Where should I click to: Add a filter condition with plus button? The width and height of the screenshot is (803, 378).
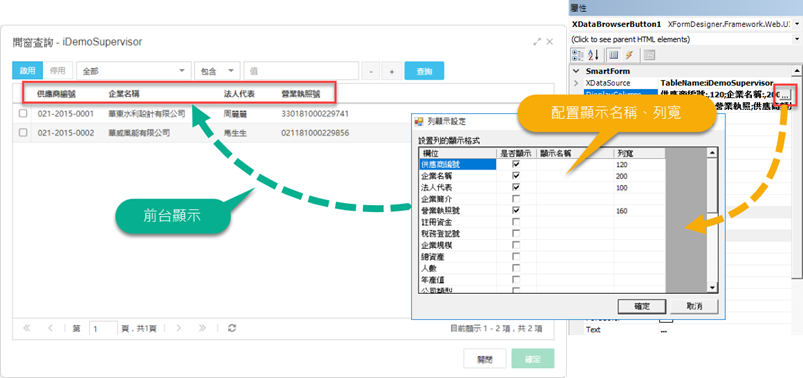(392, 72)
